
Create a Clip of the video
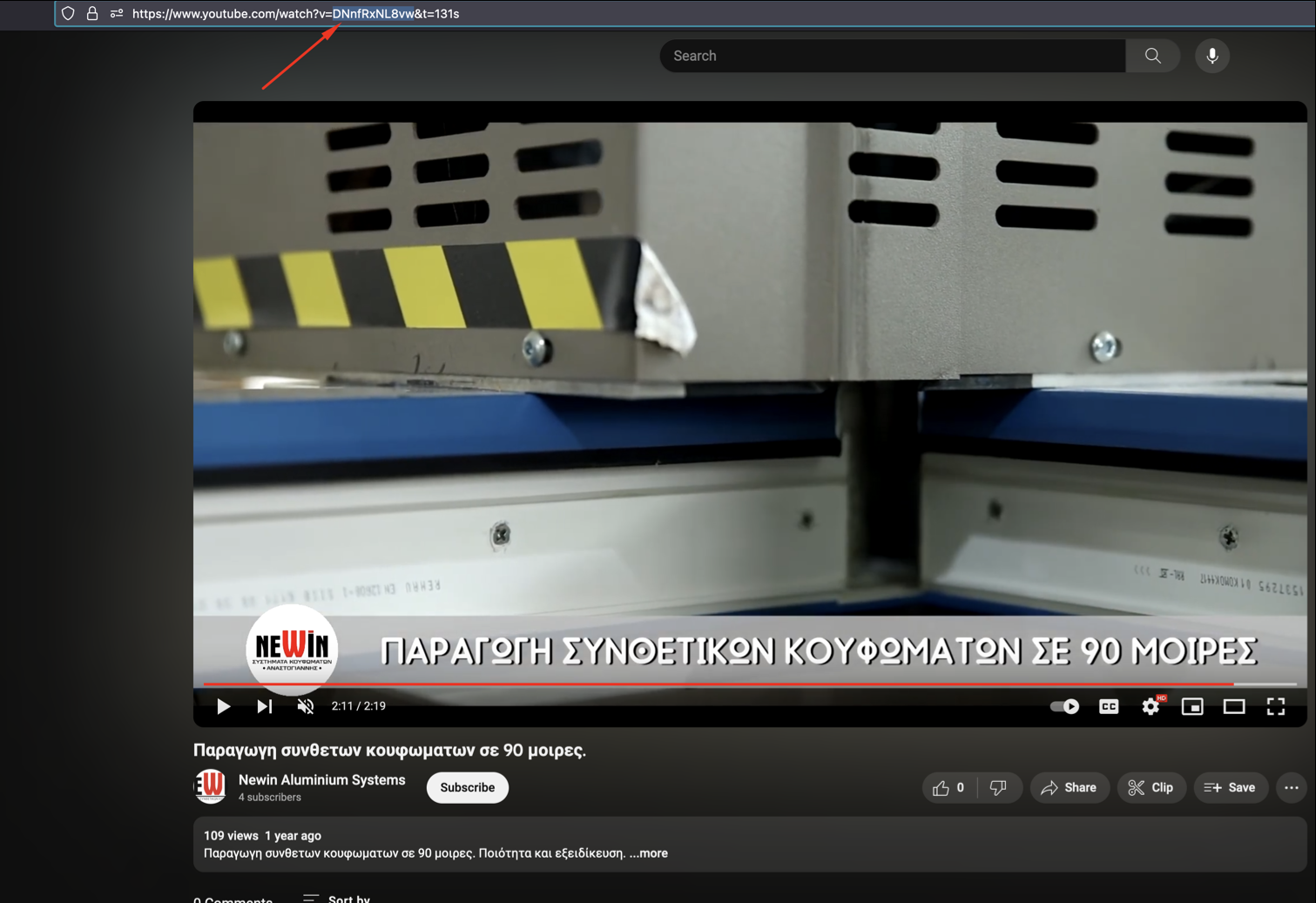point(1151,787)
